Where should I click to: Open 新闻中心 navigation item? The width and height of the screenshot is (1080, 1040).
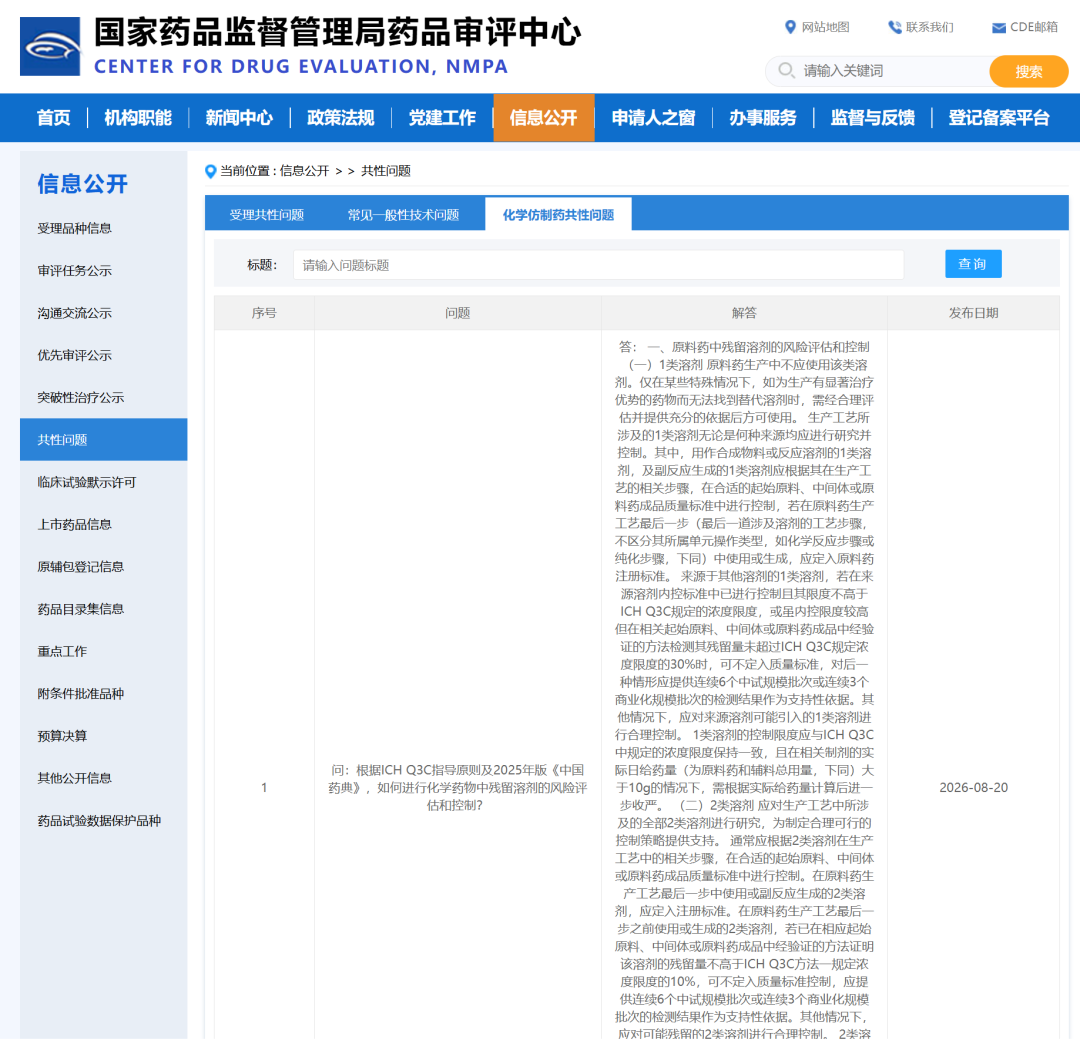pyautogui.click(x=239, y=118)
